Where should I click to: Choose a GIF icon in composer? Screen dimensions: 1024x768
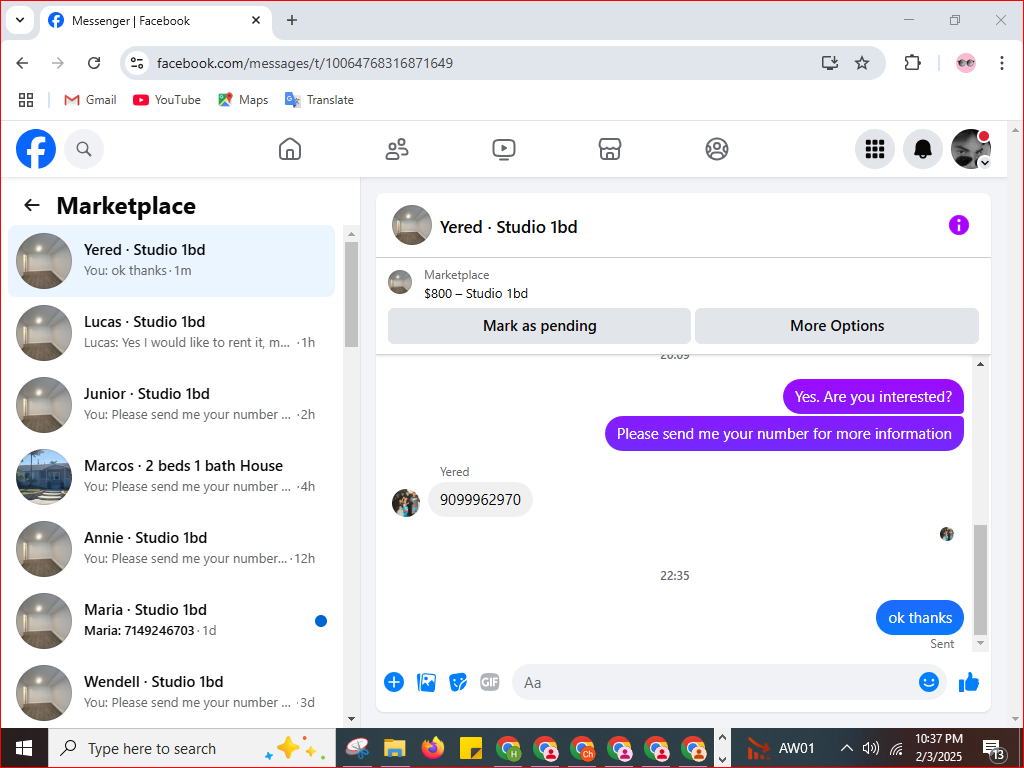tap(490, 682)
